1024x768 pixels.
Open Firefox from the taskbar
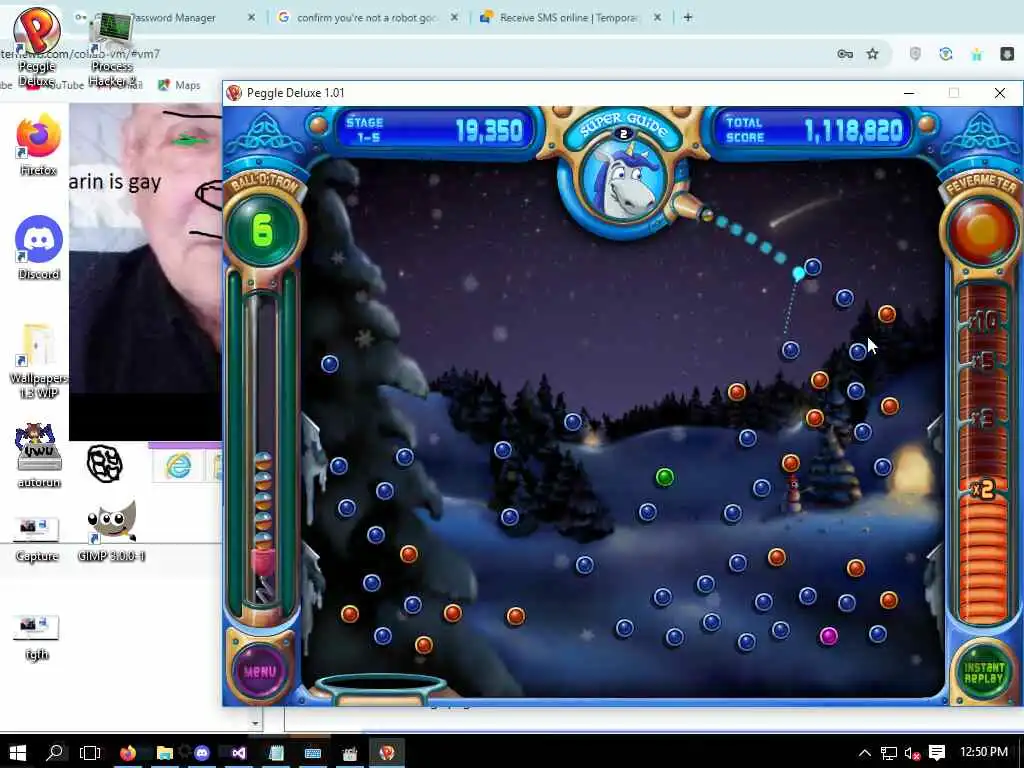coord(128,752)
